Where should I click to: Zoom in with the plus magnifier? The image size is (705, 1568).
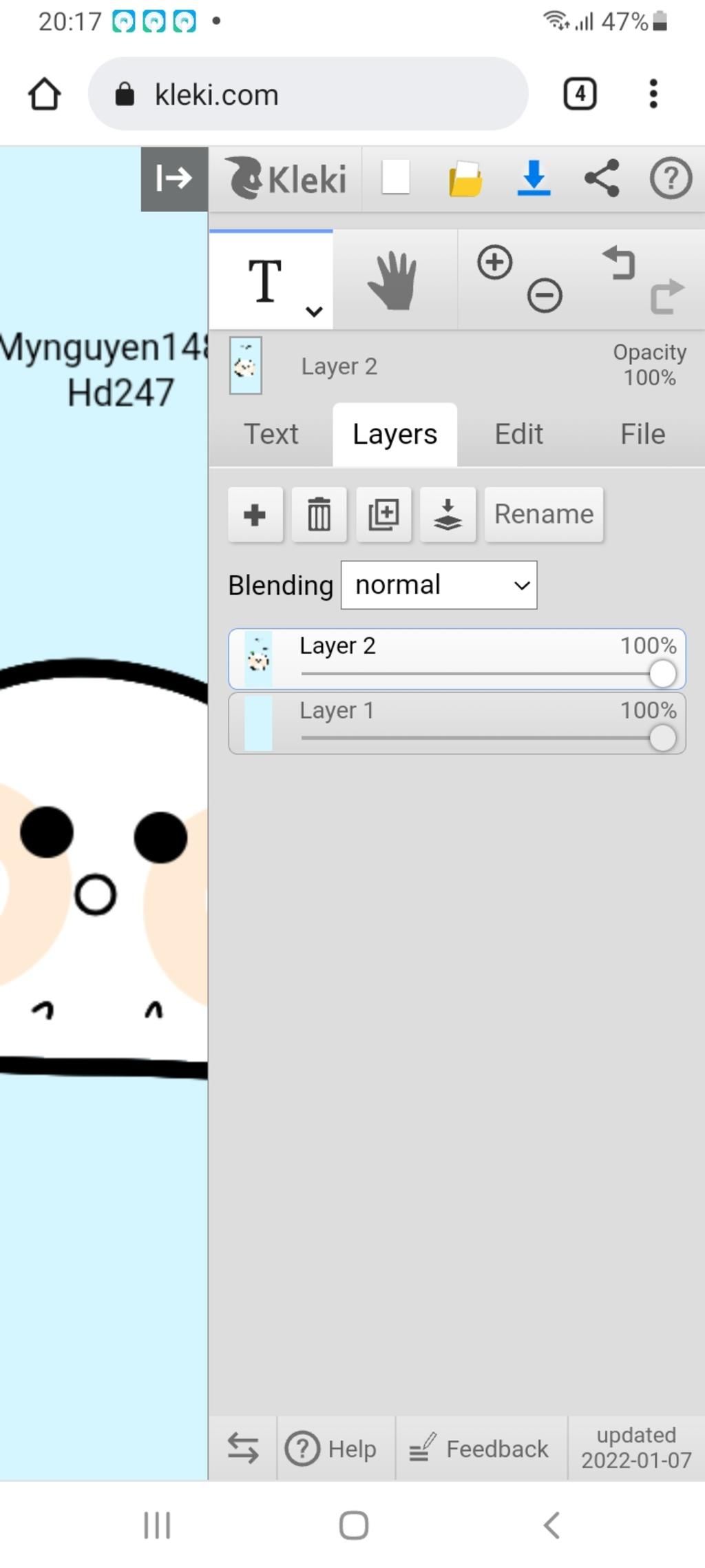[x=494, y=262]
